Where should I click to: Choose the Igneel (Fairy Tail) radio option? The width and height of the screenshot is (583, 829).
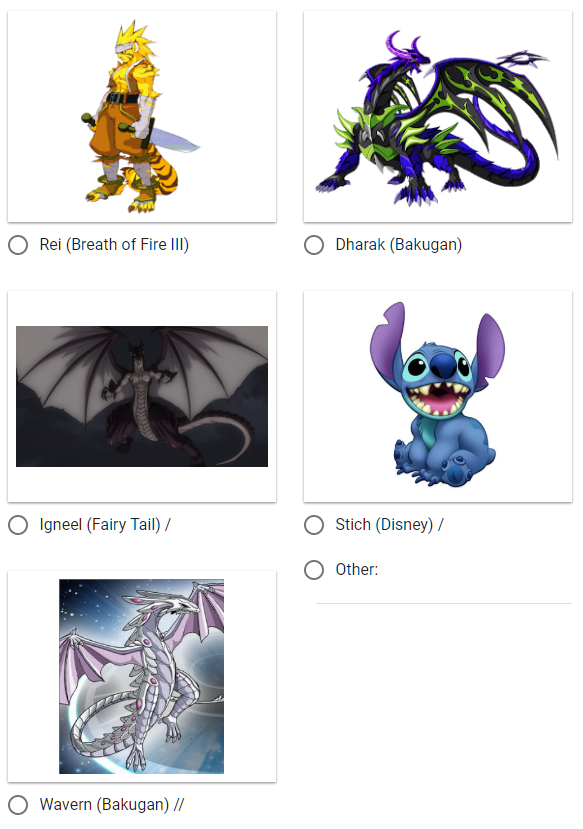(18, 525)
